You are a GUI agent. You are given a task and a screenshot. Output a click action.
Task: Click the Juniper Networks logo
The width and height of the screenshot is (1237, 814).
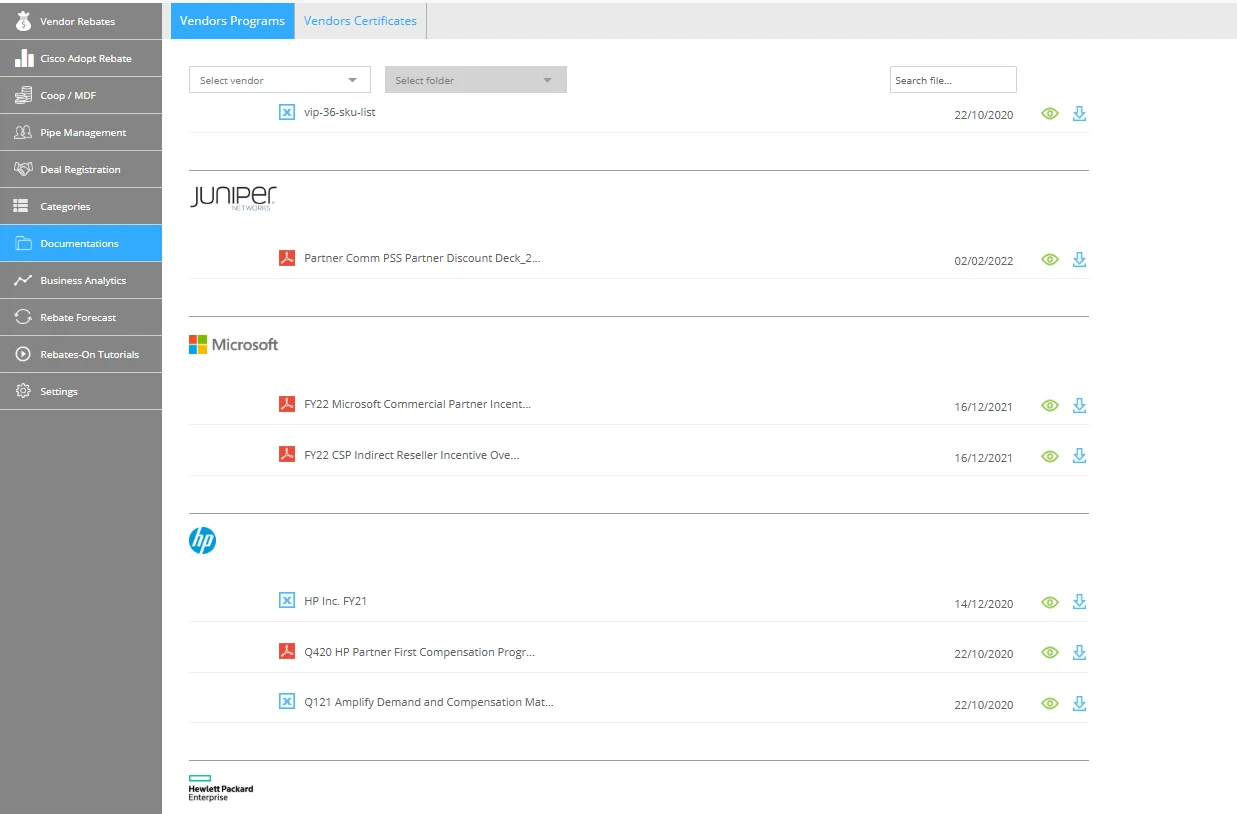pos(233,198)
